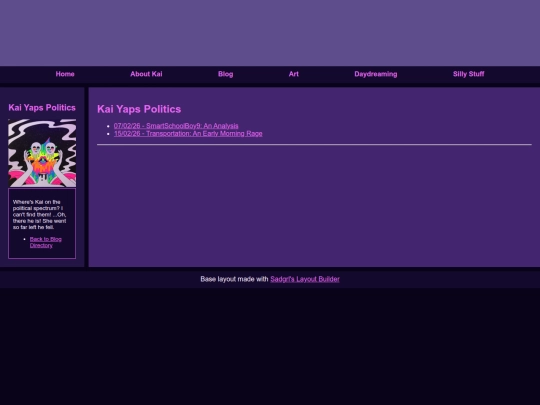Navigate to Silly Stuff
This screenshot has height=405, width=540.
tap(468, 74)
